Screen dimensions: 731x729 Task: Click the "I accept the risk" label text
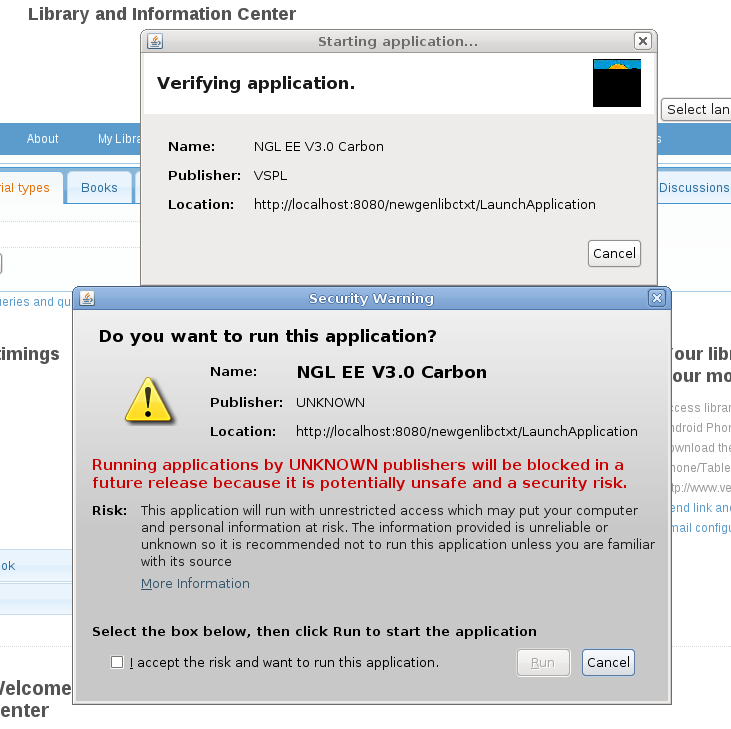[x=284, y=662]
